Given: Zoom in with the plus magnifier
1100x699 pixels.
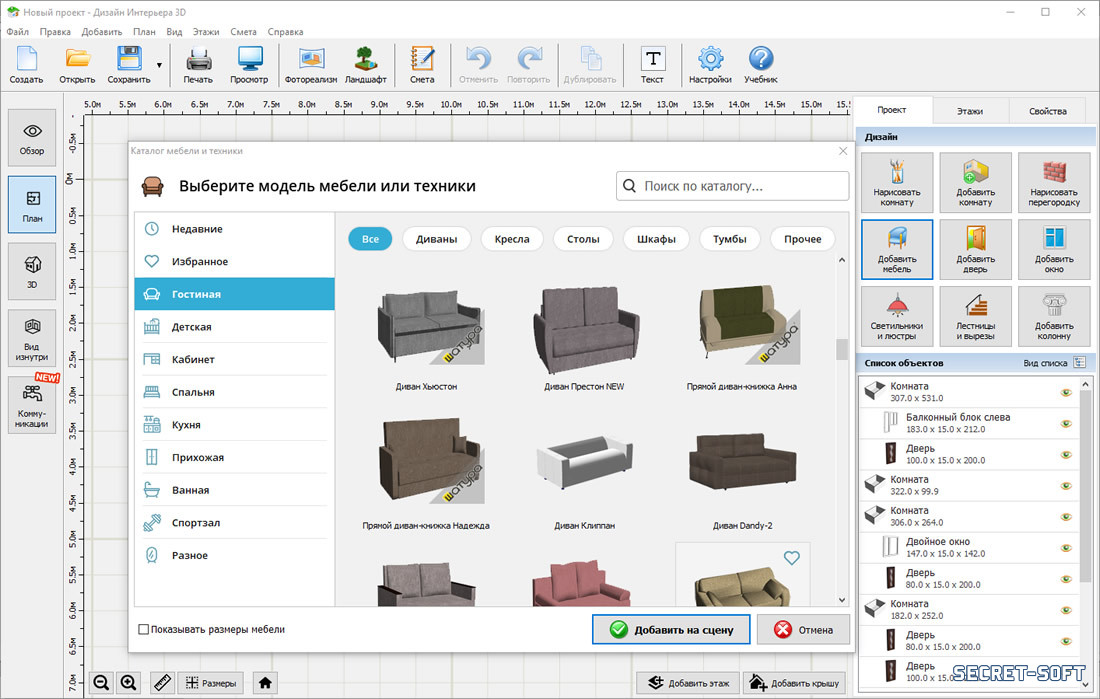Looking at the screenshot, I should click(x=128, y=682).
